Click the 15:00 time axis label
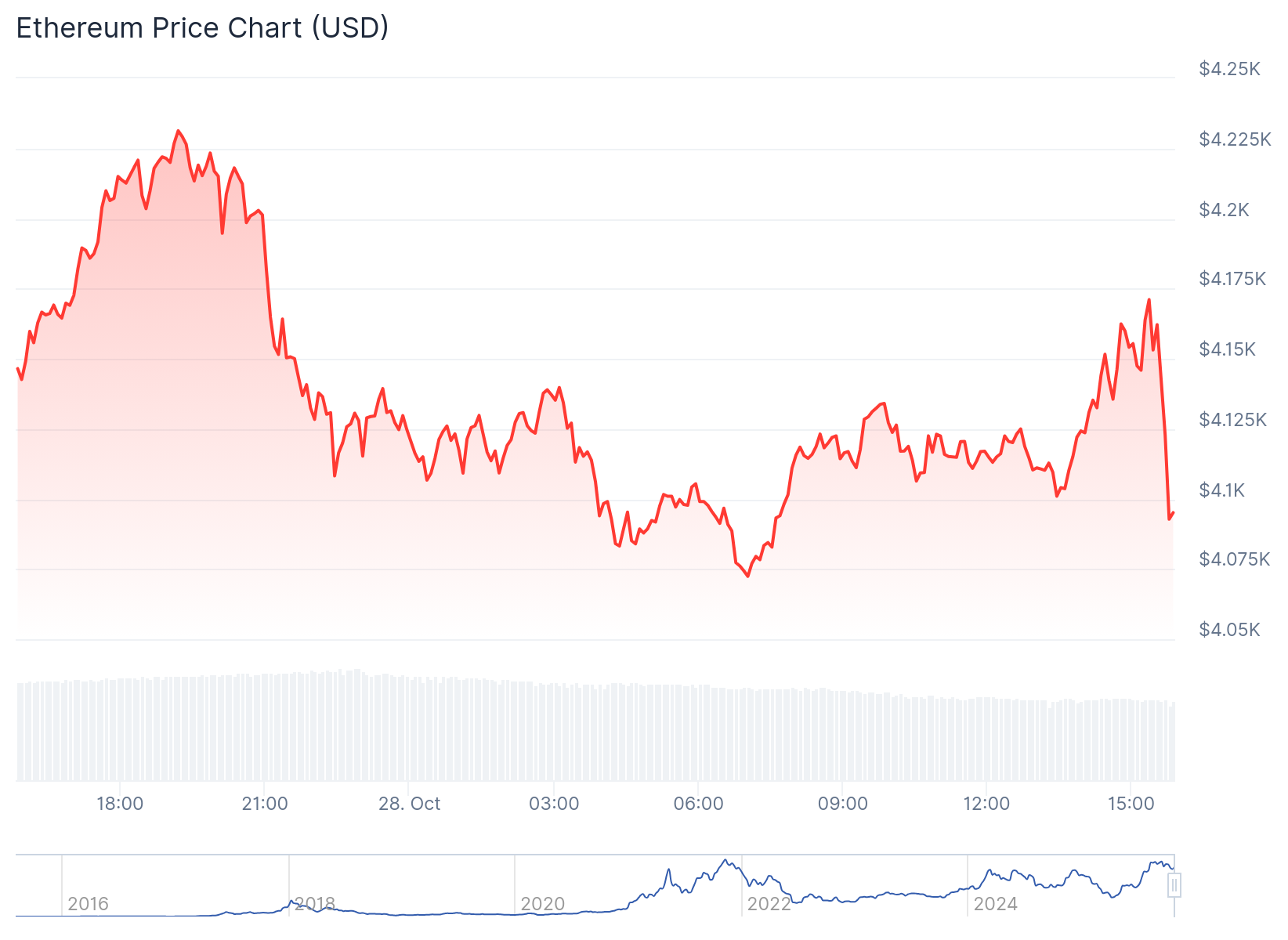The height and width of the screenshot is (940, 1288). coord(1131,804)
